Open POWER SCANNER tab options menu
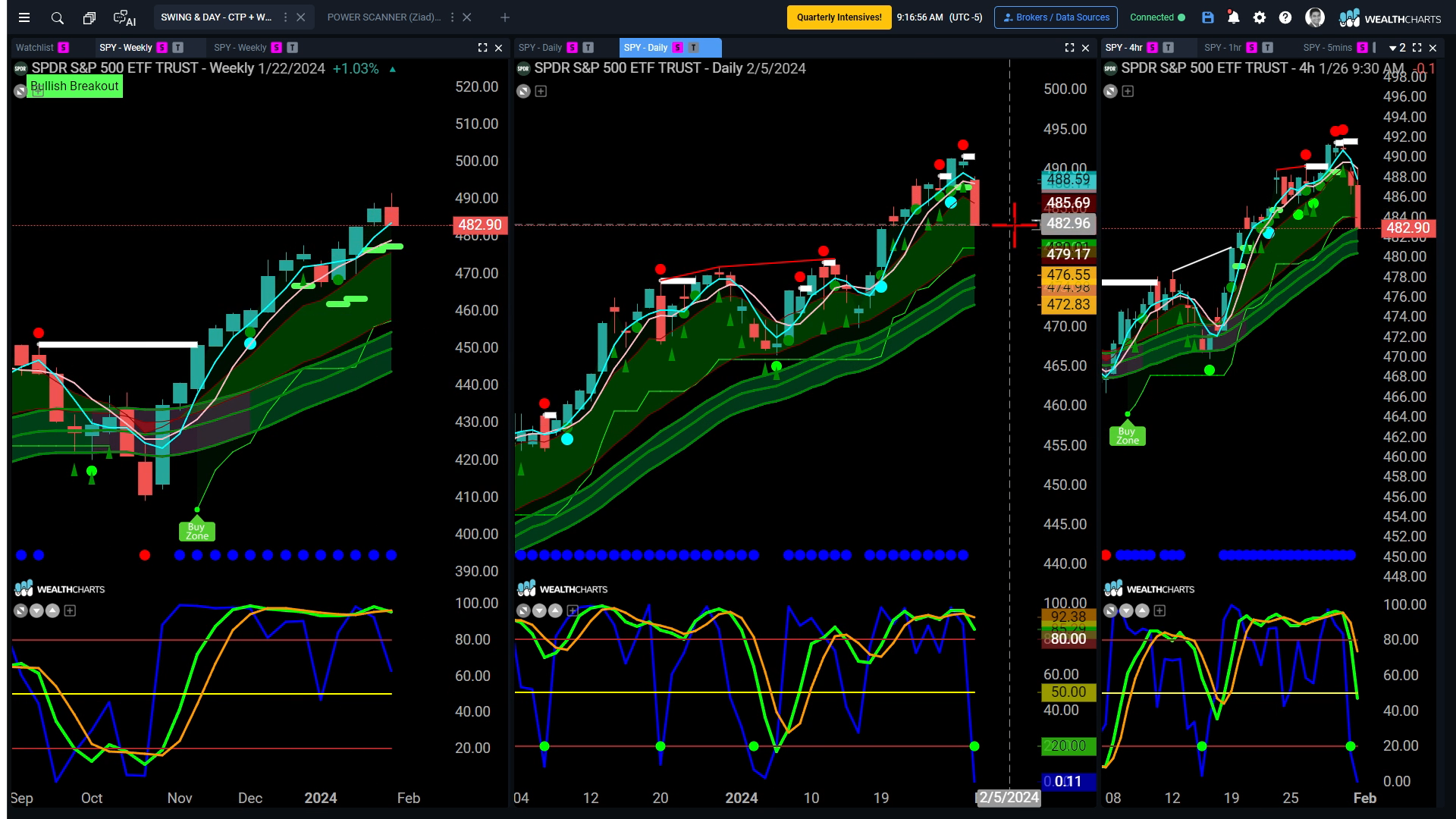 point(452,17)
